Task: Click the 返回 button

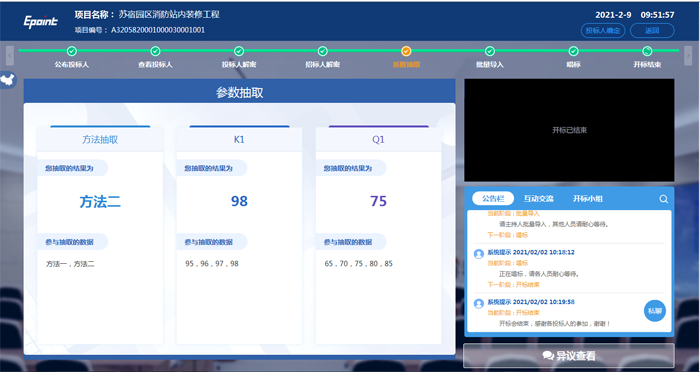Action: [x=652, y=30]
